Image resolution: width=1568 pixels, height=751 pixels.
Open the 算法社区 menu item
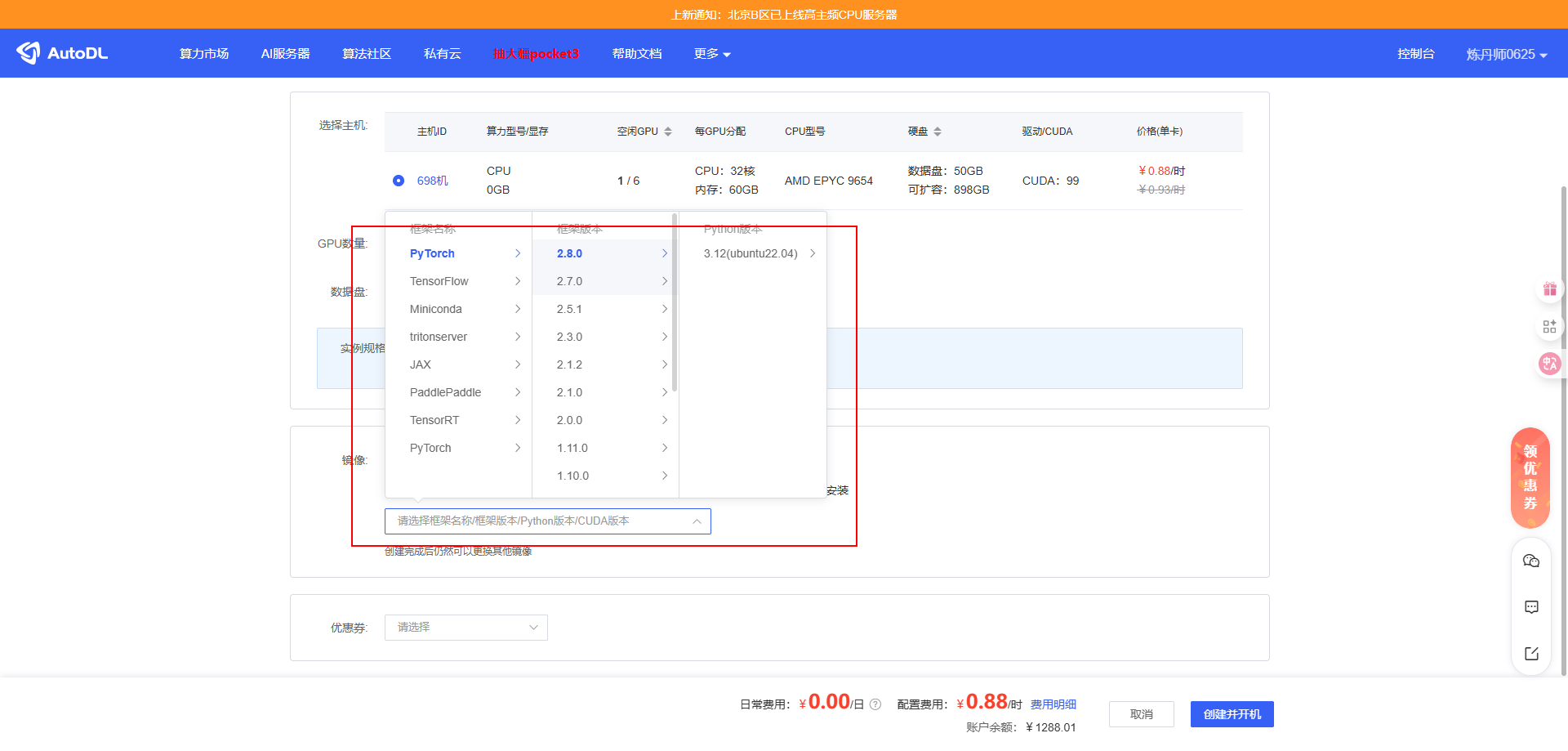click(367, 53)
